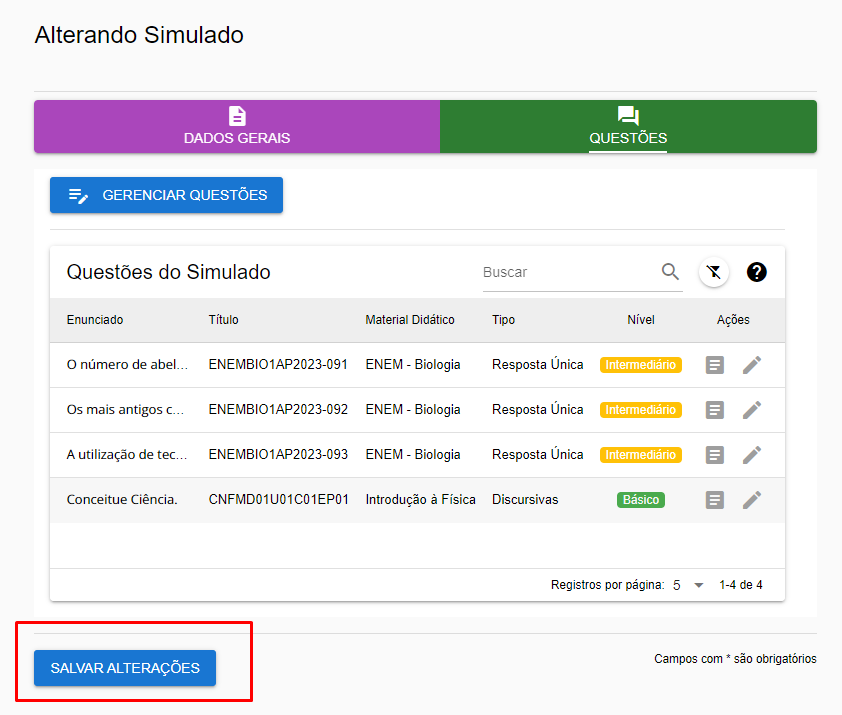The image size is (842, 715).
Task: View details of question CNFMD01U01C01EP01
Action: tap(714, 500)
